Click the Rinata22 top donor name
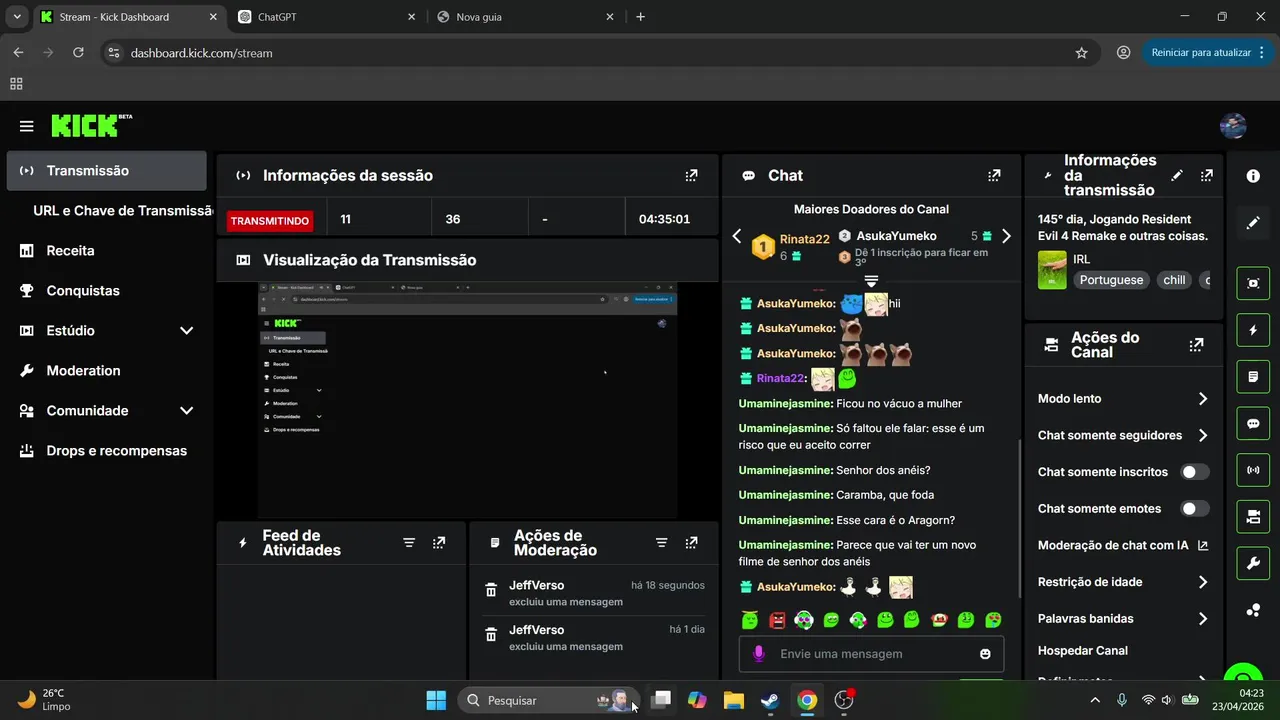This screenshot has height=720, width=1280. [804, 239]
